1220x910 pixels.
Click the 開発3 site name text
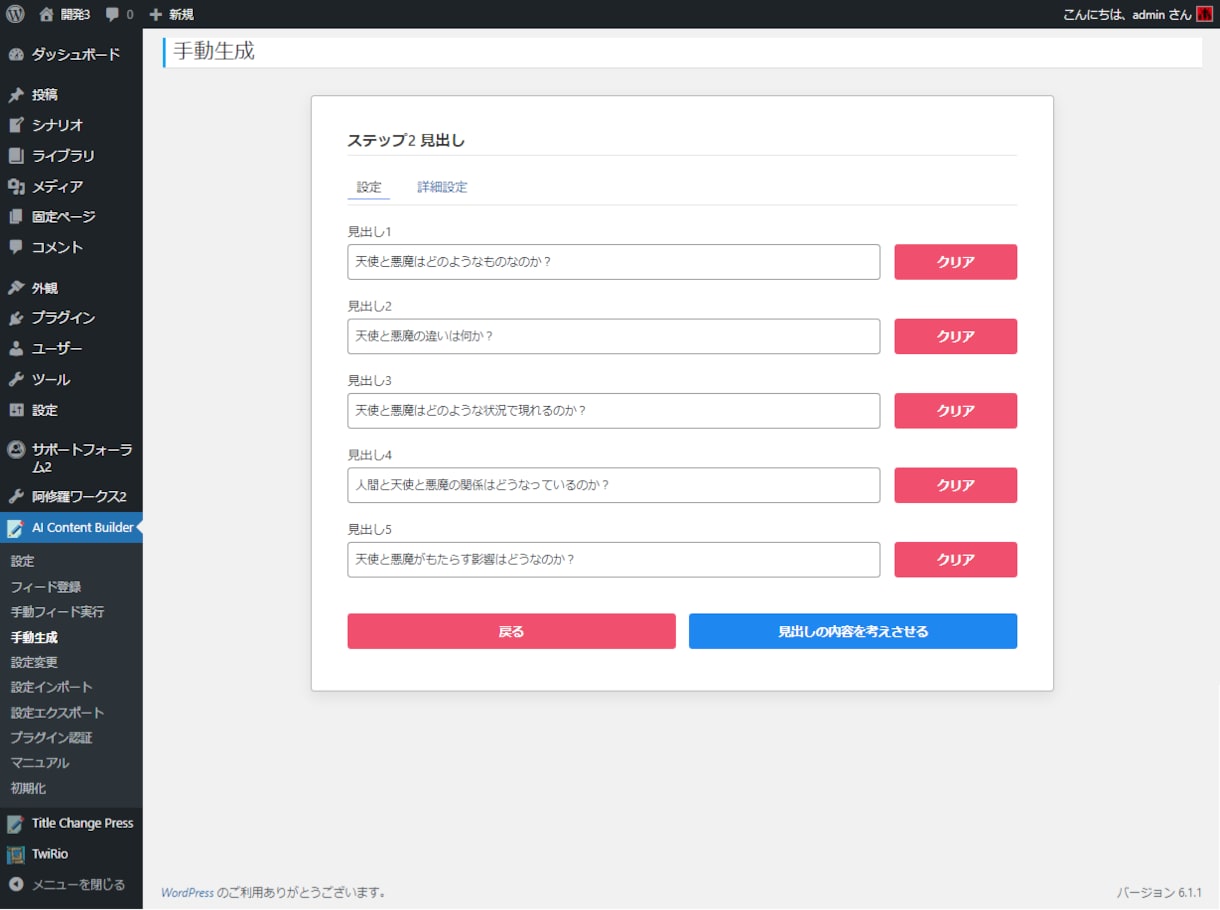click(75, 15)
